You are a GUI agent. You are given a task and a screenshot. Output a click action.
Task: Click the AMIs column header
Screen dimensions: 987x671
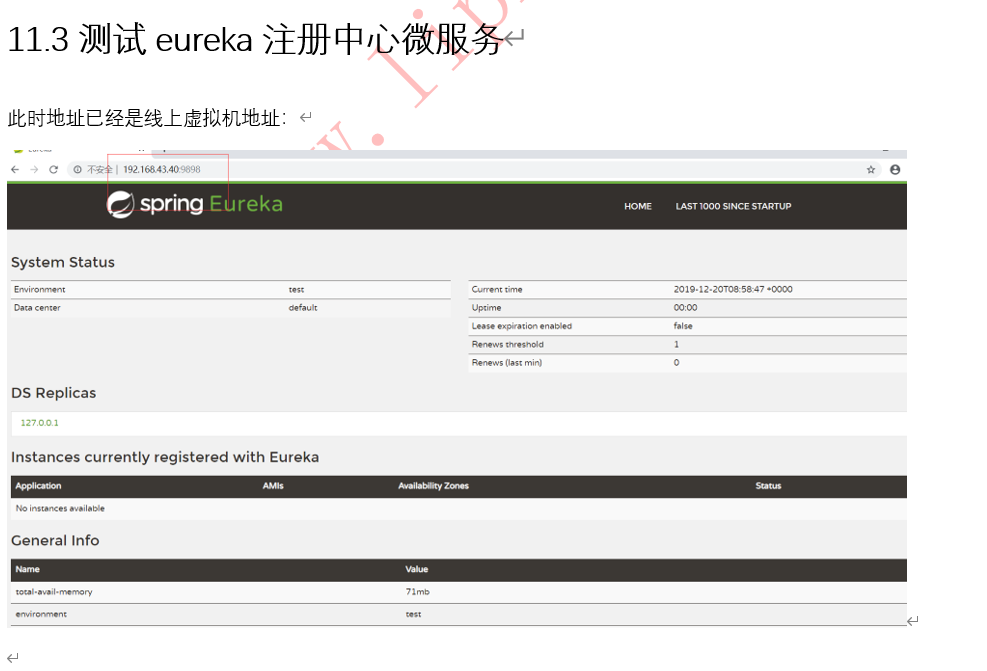coord(273,485)
